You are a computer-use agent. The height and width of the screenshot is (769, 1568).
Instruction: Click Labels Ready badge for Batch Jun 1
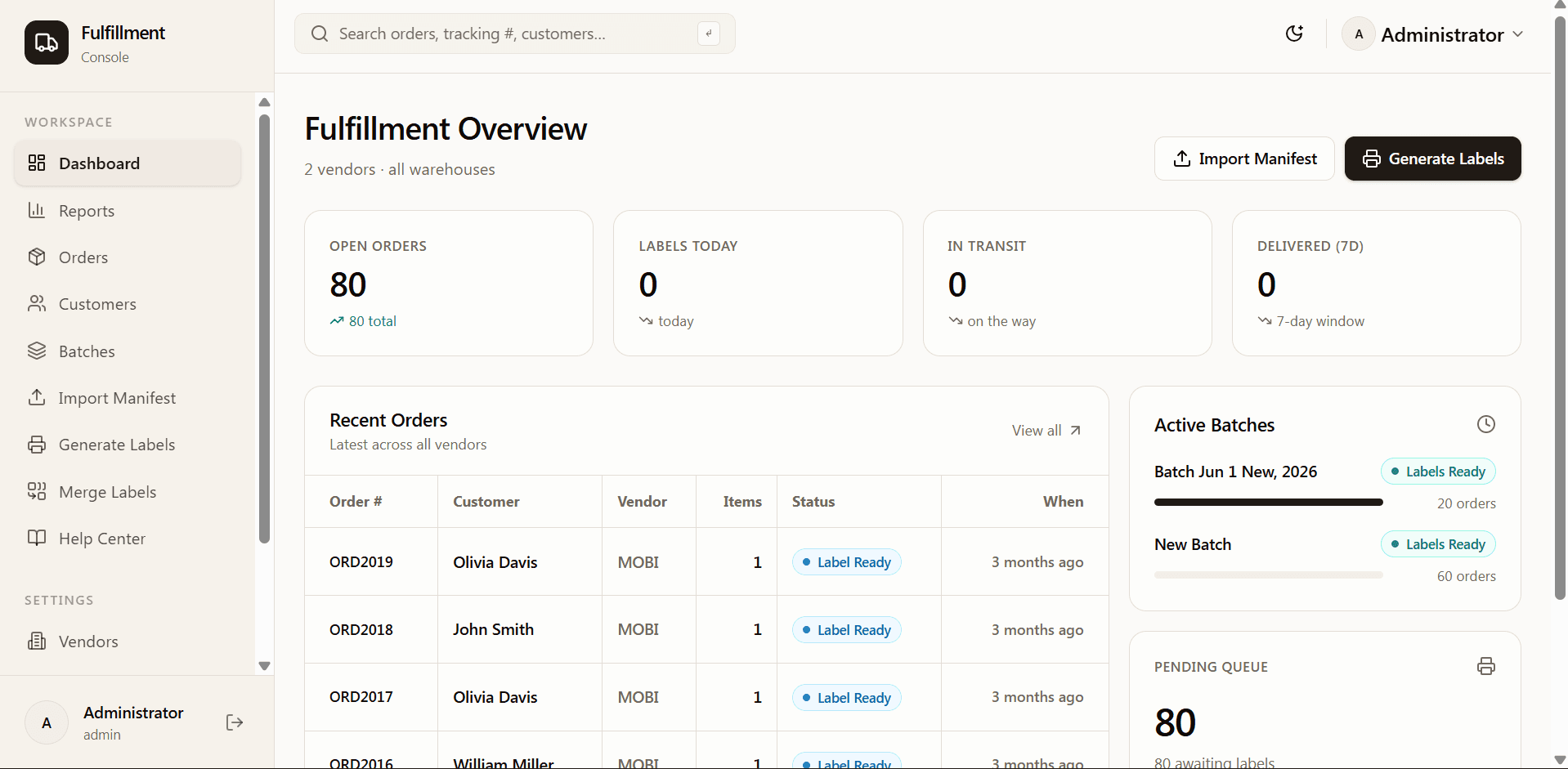coord(1439,472)
